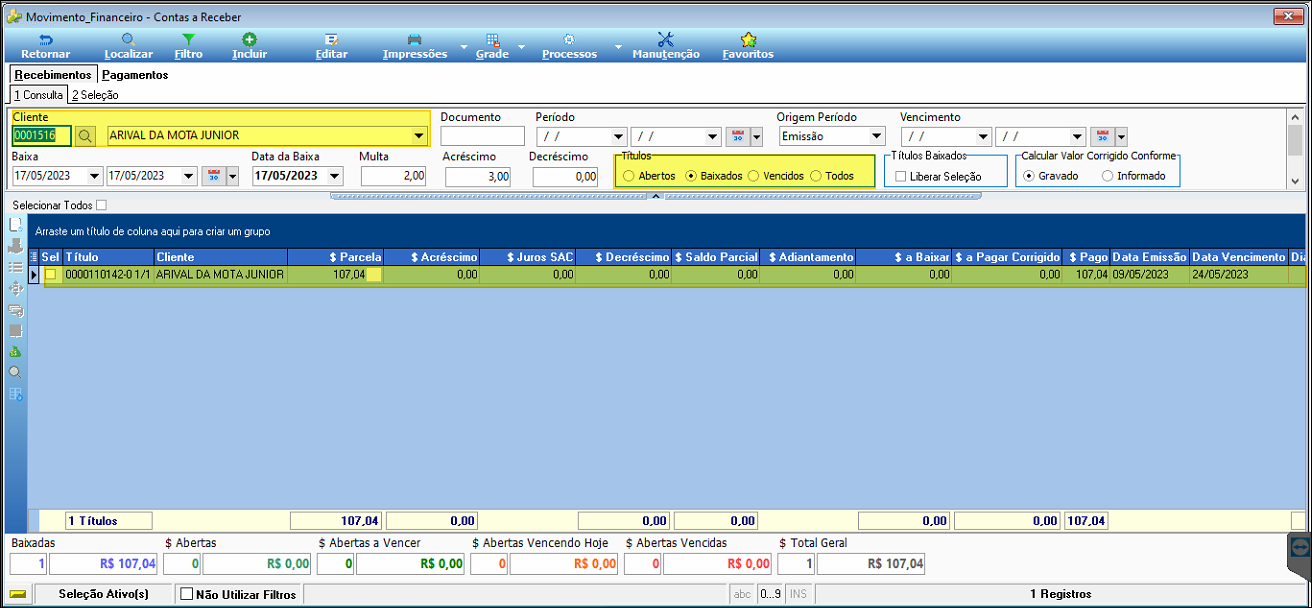Click the four-arrows move icon in sidebar

15,288
